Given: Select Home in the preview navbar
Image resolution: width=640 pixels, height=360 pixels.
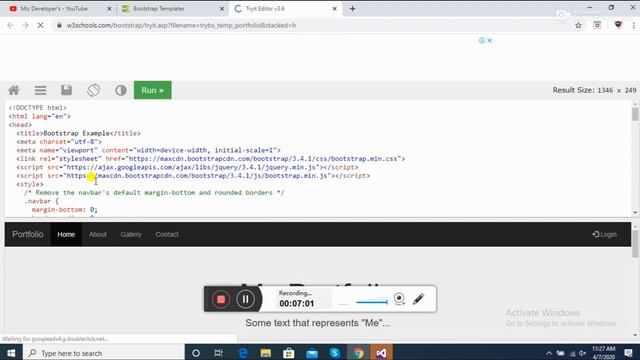Looking at the screenshot, I should (x=66, y=234).
